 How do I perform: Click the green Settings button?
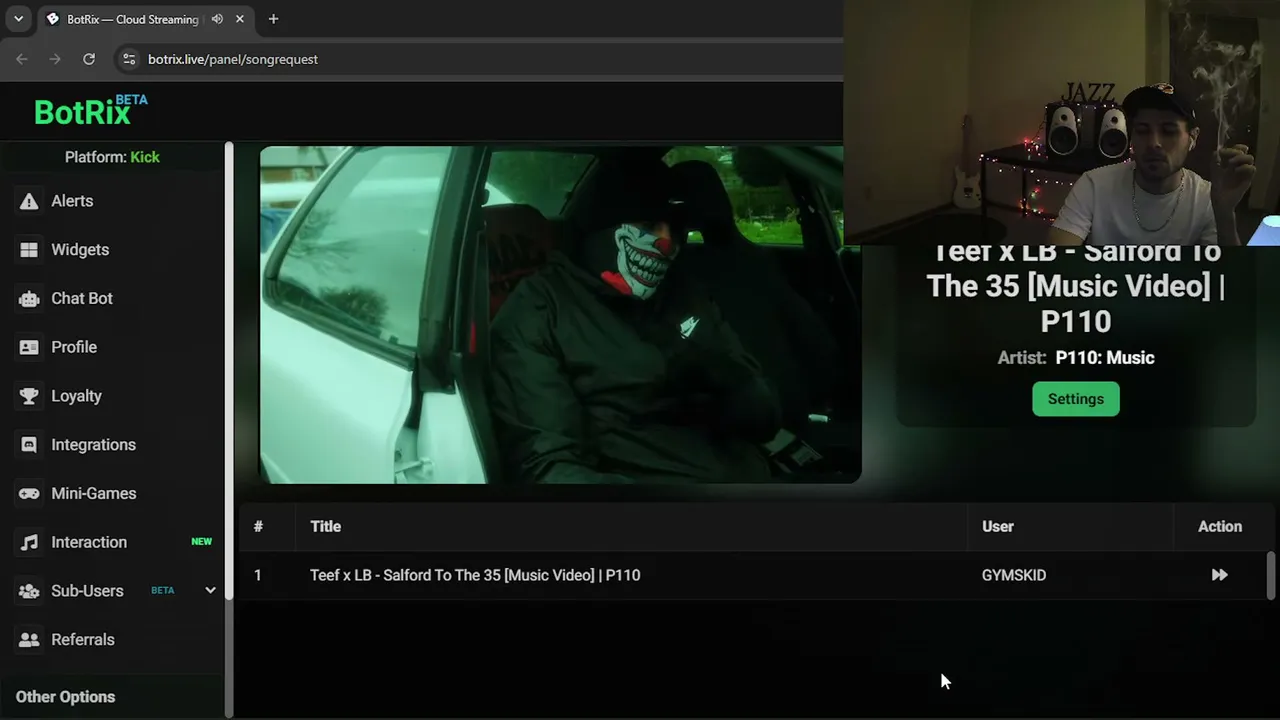pos(1076,399)
